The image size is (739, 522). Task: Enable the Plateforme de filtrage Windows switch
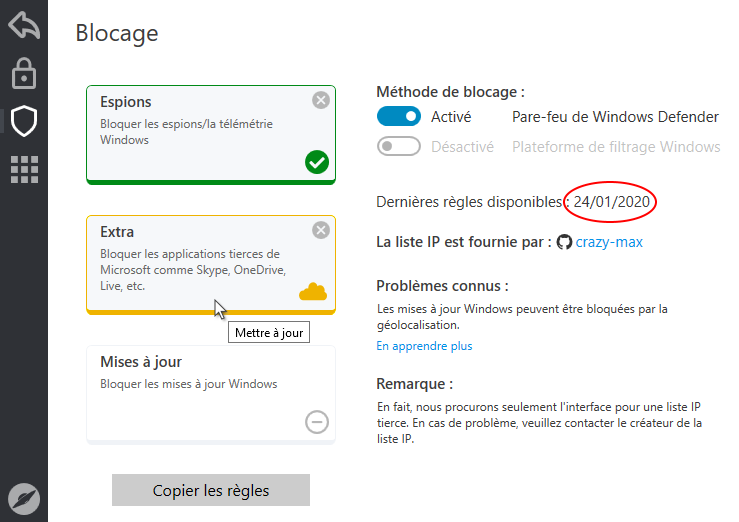coord(399,147)
